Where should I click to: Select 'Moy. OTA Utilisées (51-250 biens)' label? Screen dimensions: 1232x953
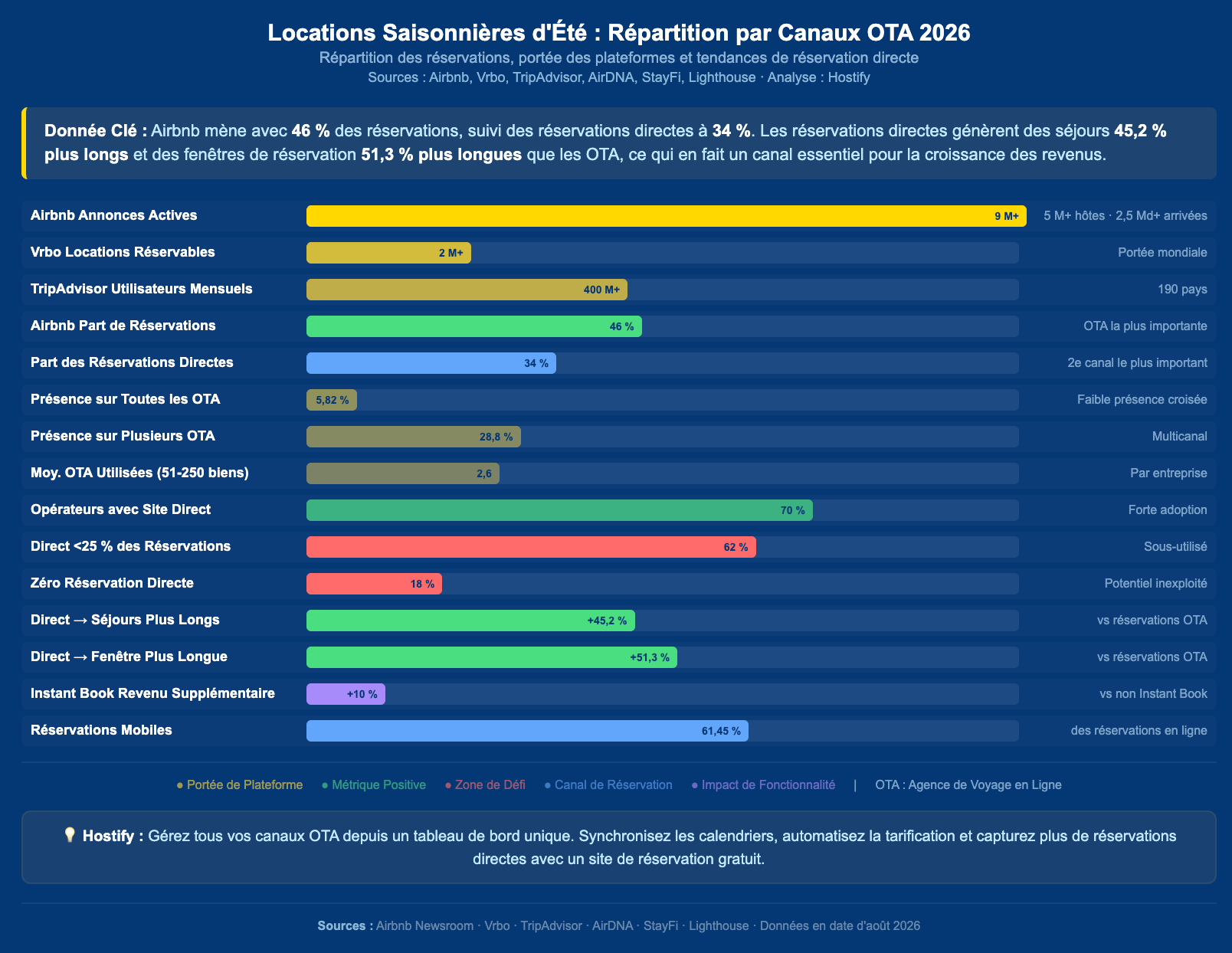139,473
